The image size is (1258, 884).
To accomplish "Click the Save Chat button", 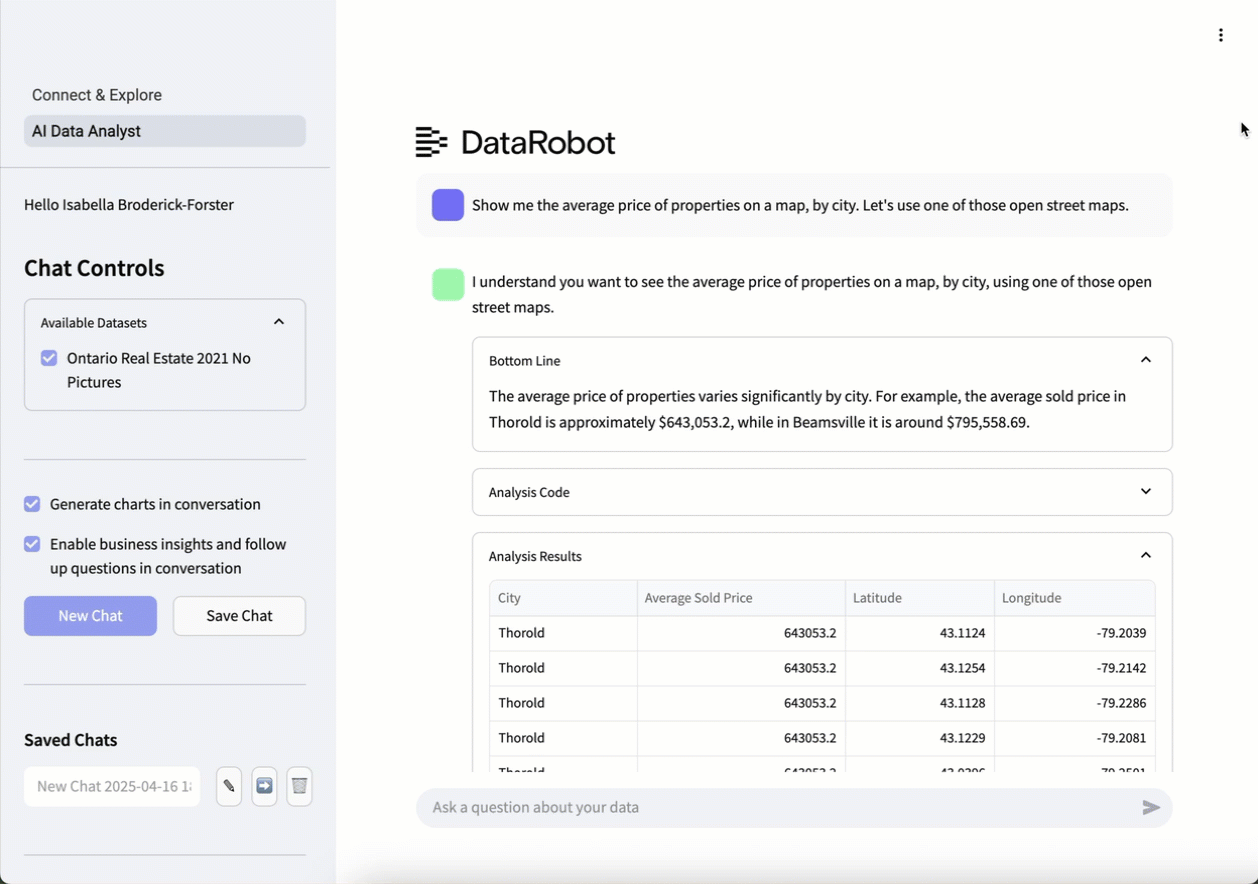I will pos(239,616).
